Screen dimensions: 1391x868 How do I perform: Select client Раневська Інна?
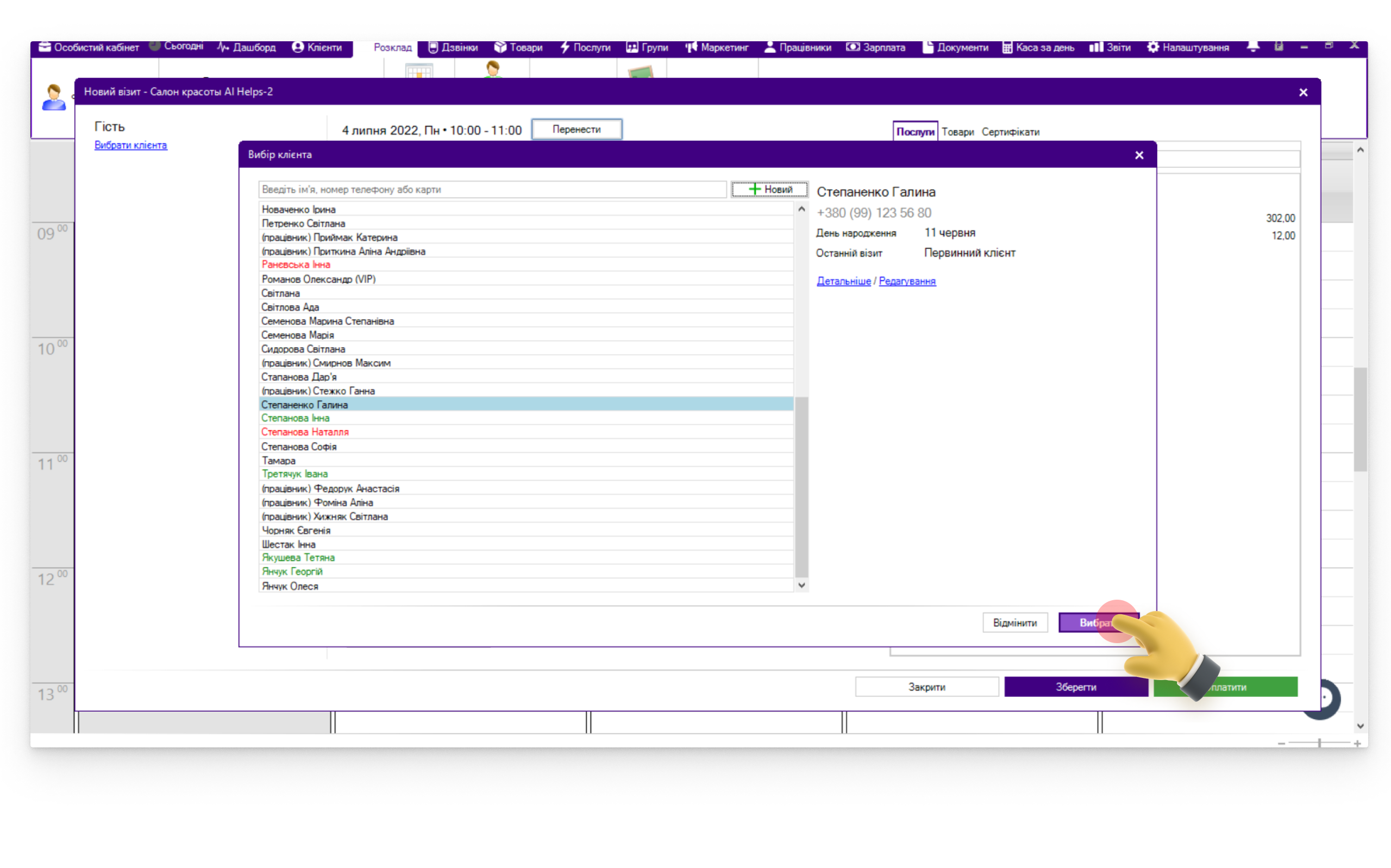tap(526, 265)
